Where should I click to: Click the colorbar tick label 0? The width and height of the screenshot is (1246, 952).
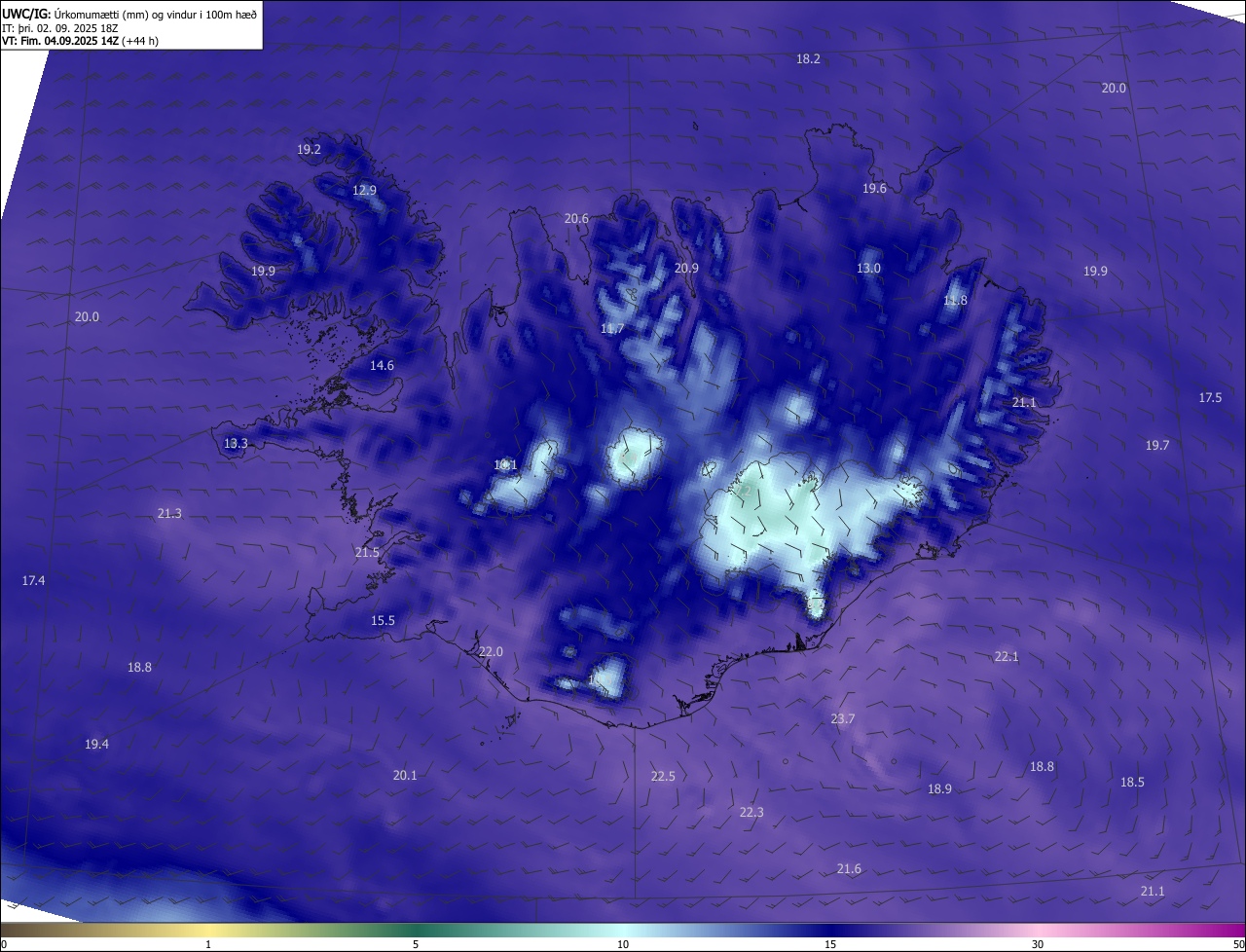(x=4, y=944)
